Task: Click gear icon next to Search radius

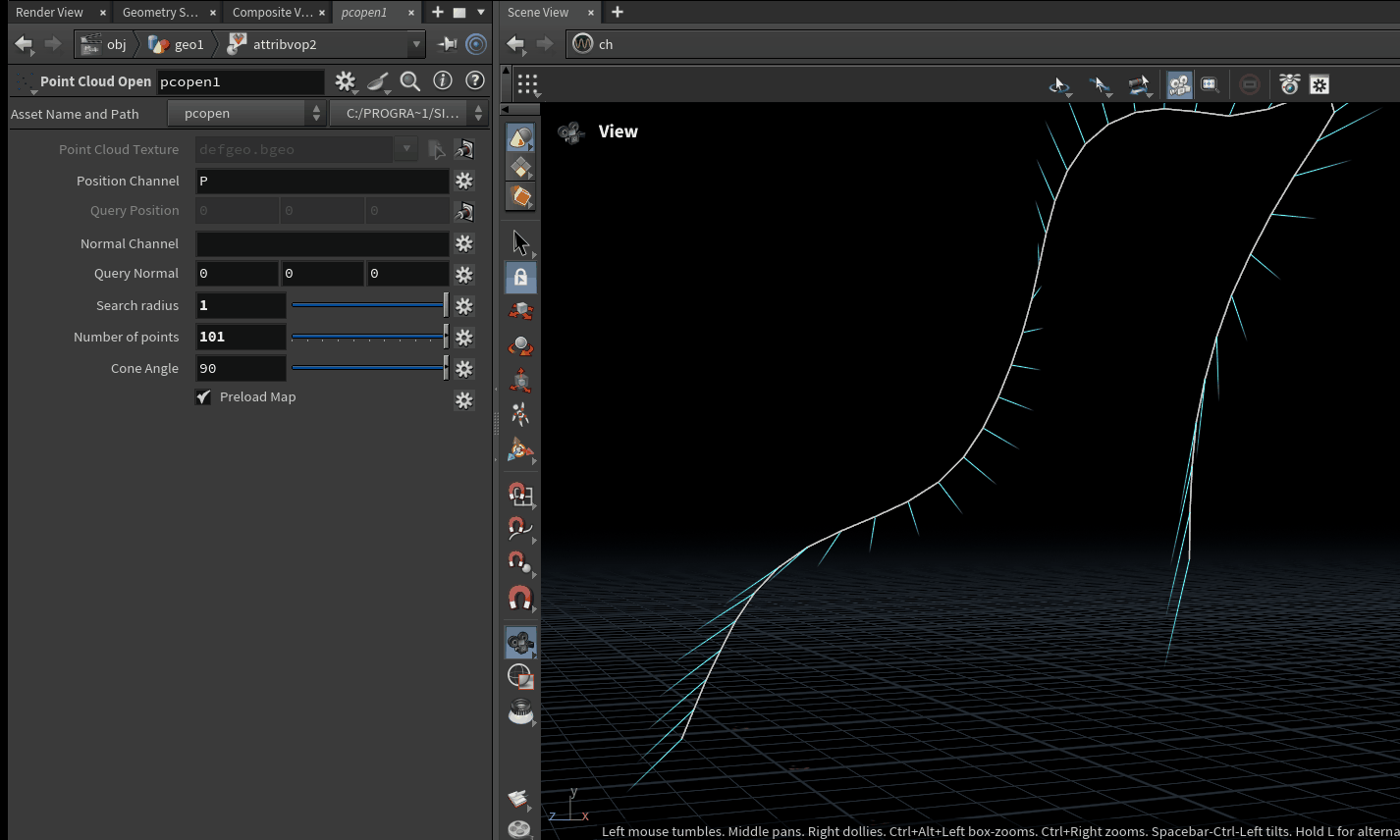Action: pyautogui.click(x=464, y=305)
